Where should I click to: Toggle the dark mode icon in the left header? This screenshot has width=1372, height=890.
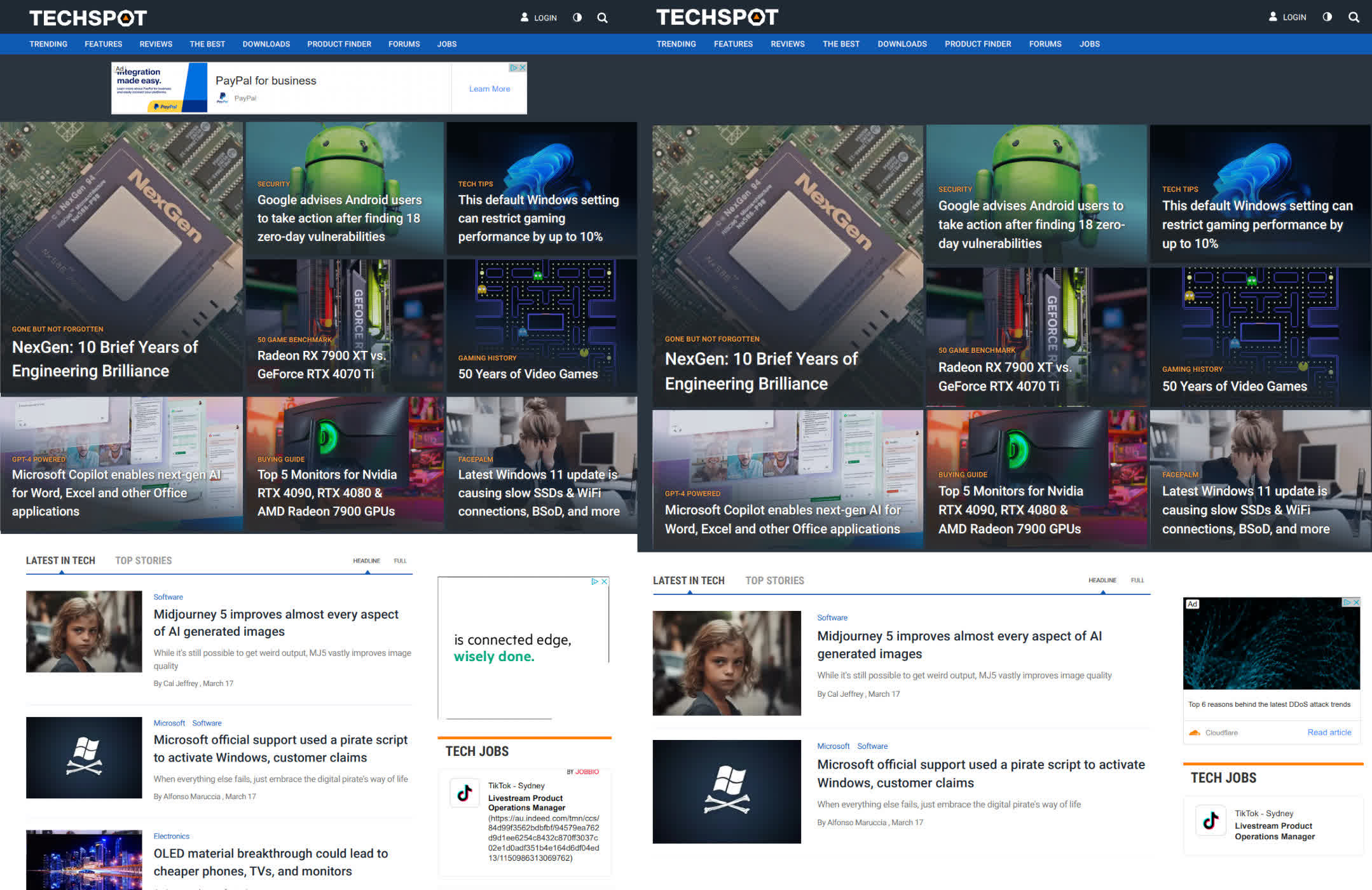click(577, 17)
